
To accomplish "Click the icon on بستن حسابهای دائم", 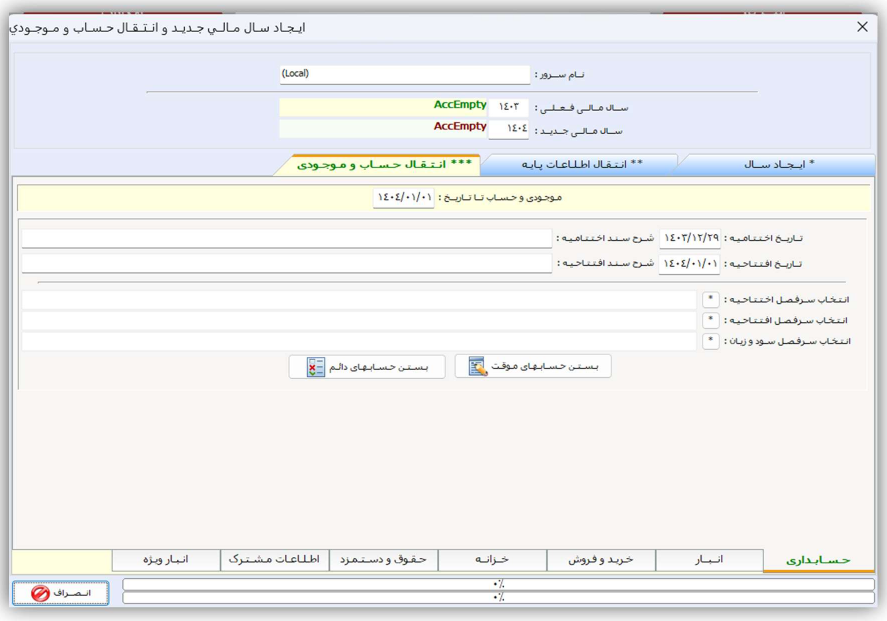I will tap(316, 367).
